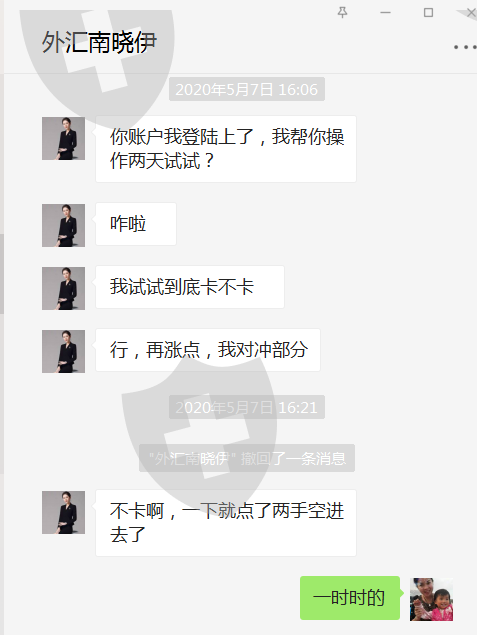This screenshot has width=477, height=635.
Task: Click contact avatar beside 咋啦 message
Action: coord(64,226)
